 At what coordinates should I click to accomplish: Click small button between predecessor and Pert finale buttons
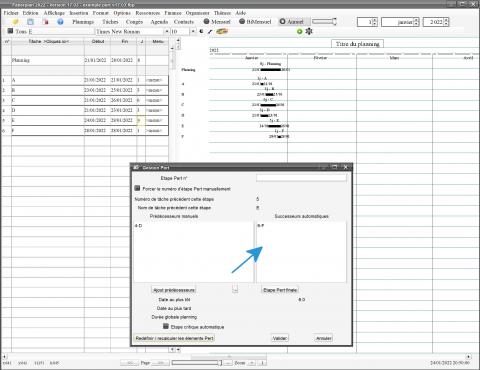pos(235,289)
